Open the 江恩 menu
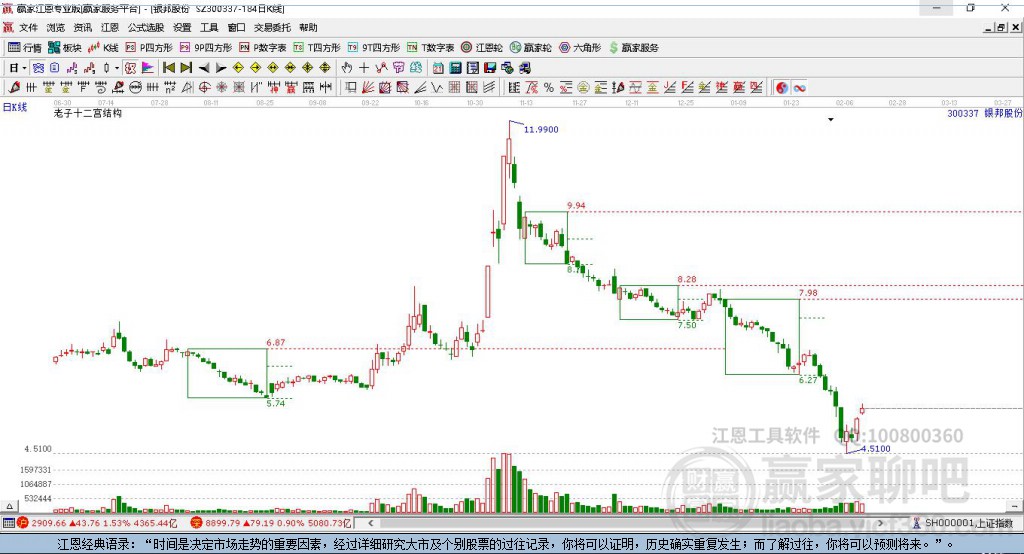The width and height of the screenshot is (1024, 554). click(x=110, y=27)
